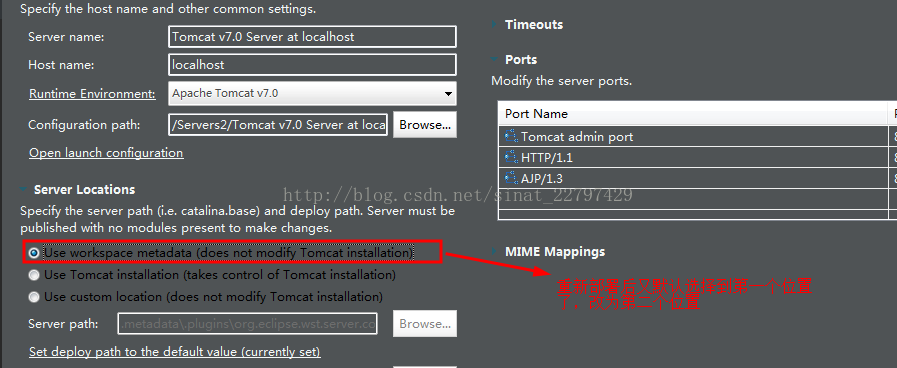Image resolution: width=897 pixels, height=368 pixels.
Task: Focus the Configuration path field
Action: 278,125
